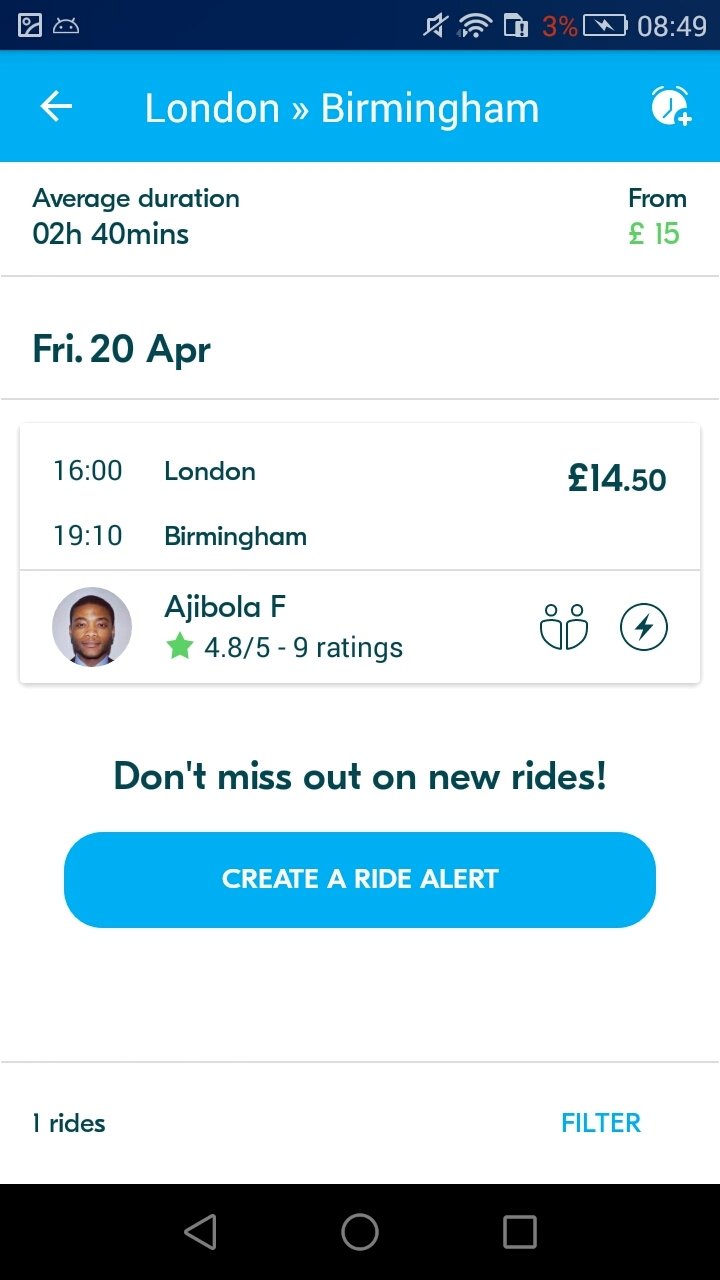720x1280 pixels.
Task: Tap the Fri. 20 Apr date header
Action: 122,350
